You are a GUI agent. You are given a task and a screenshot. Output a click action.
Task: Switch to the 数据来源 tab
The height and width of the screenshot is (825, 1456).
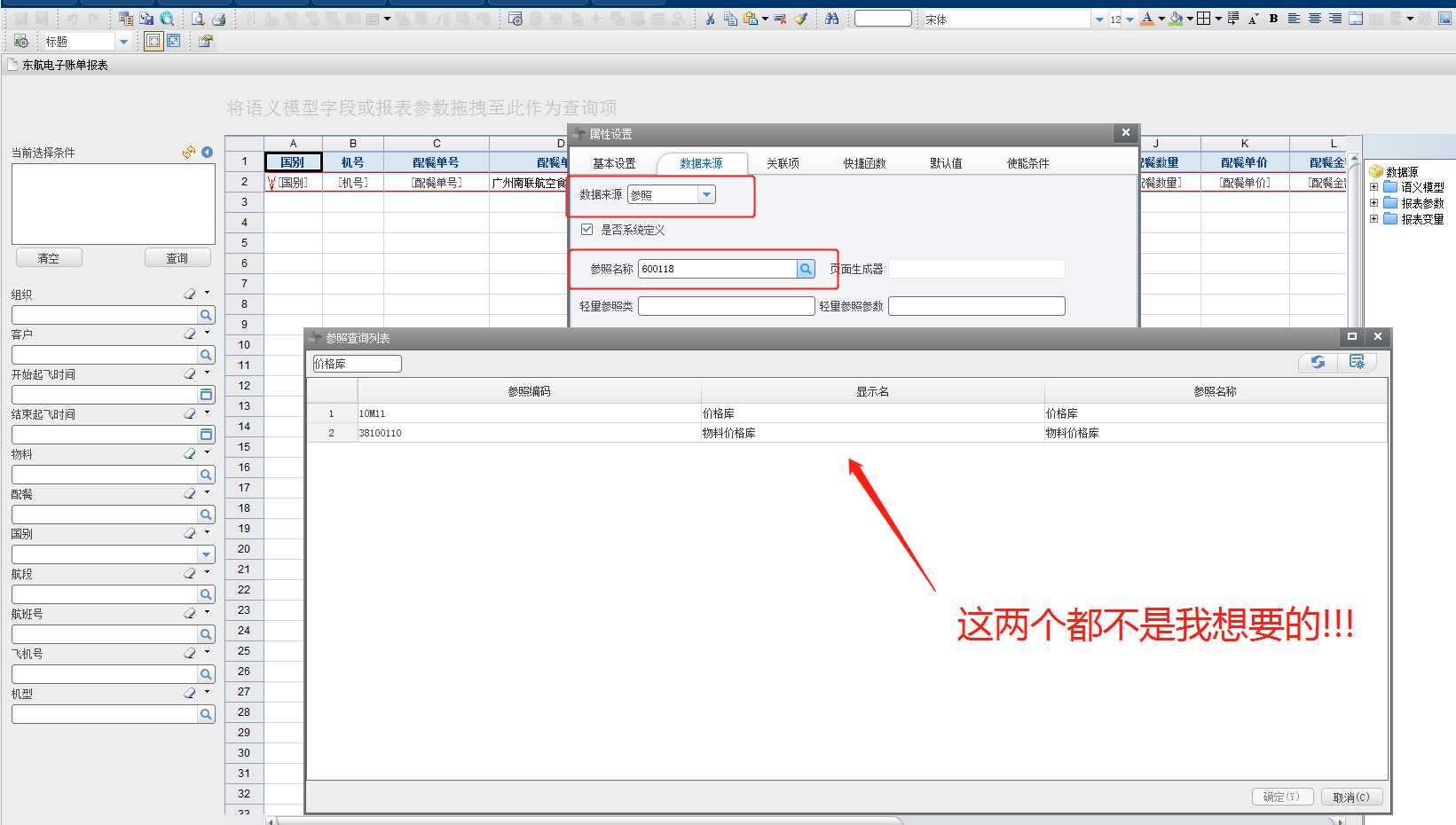tap(701, 163)
